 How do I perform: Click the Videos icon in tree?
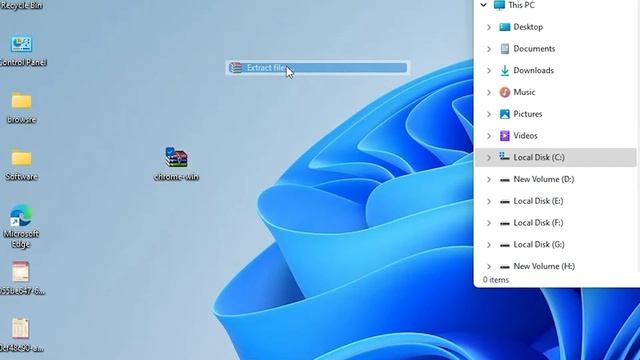[504, 136]
